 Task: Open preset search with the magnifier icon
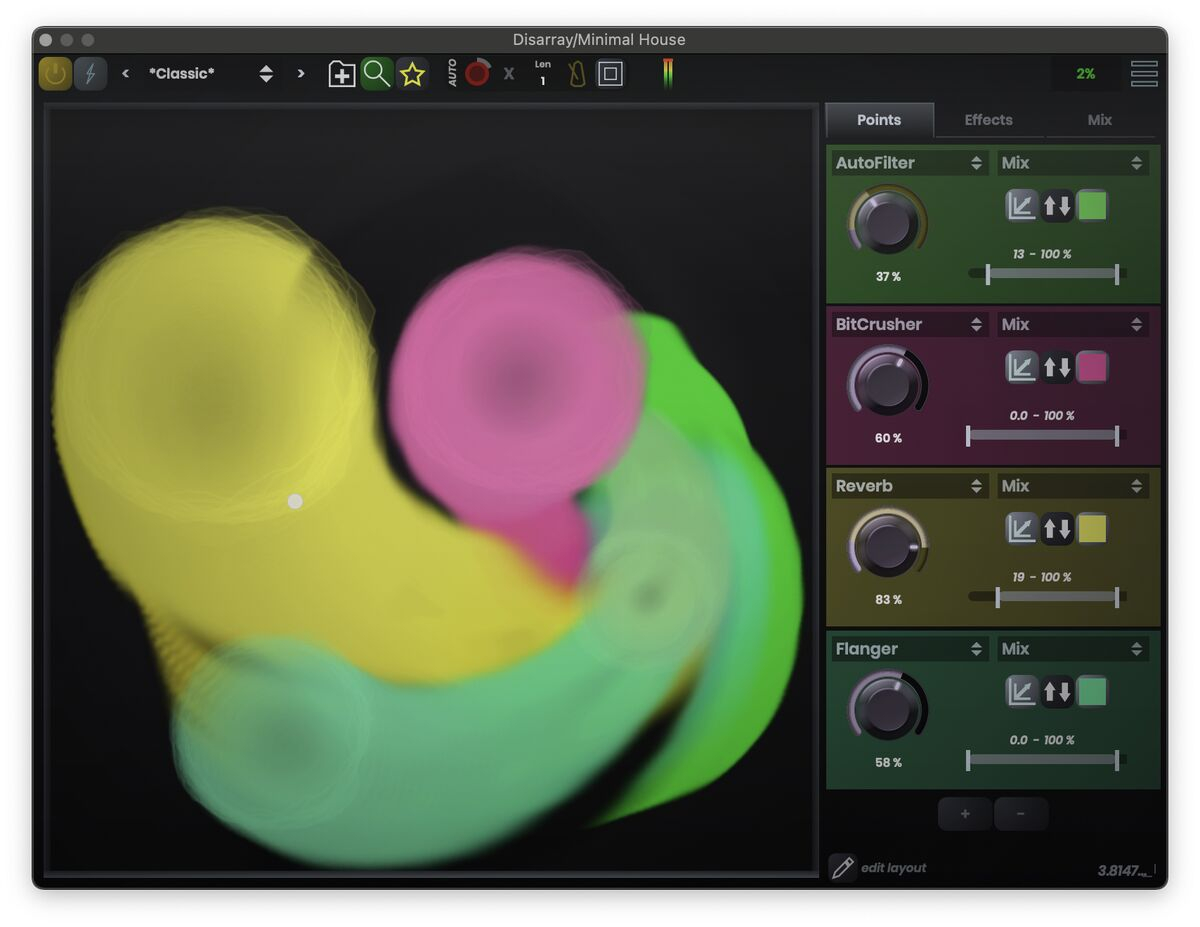(376, 74)
